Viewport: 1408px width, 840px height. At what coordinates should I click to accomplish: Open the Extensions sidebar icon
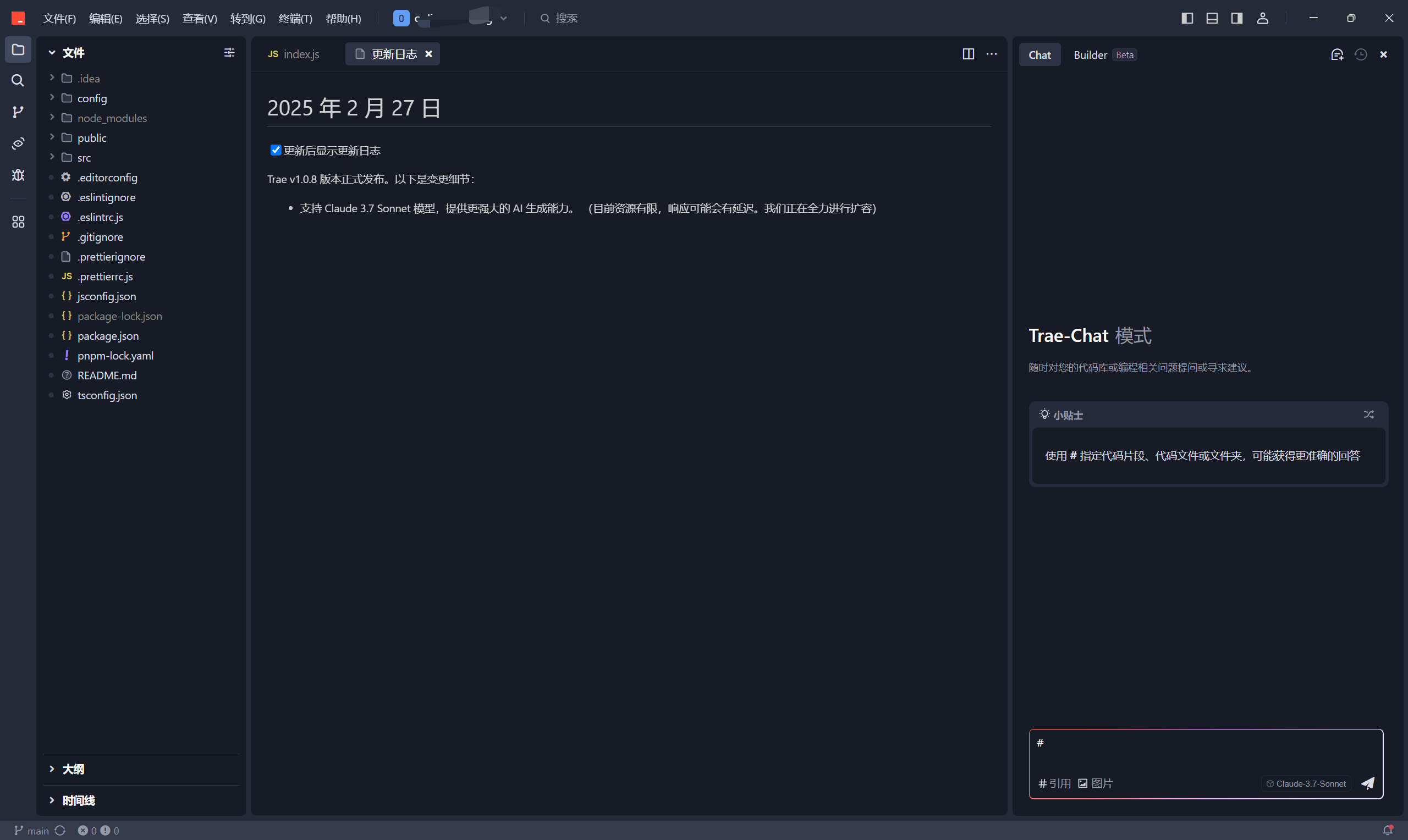pyautogui.click(x=18, y=222)
